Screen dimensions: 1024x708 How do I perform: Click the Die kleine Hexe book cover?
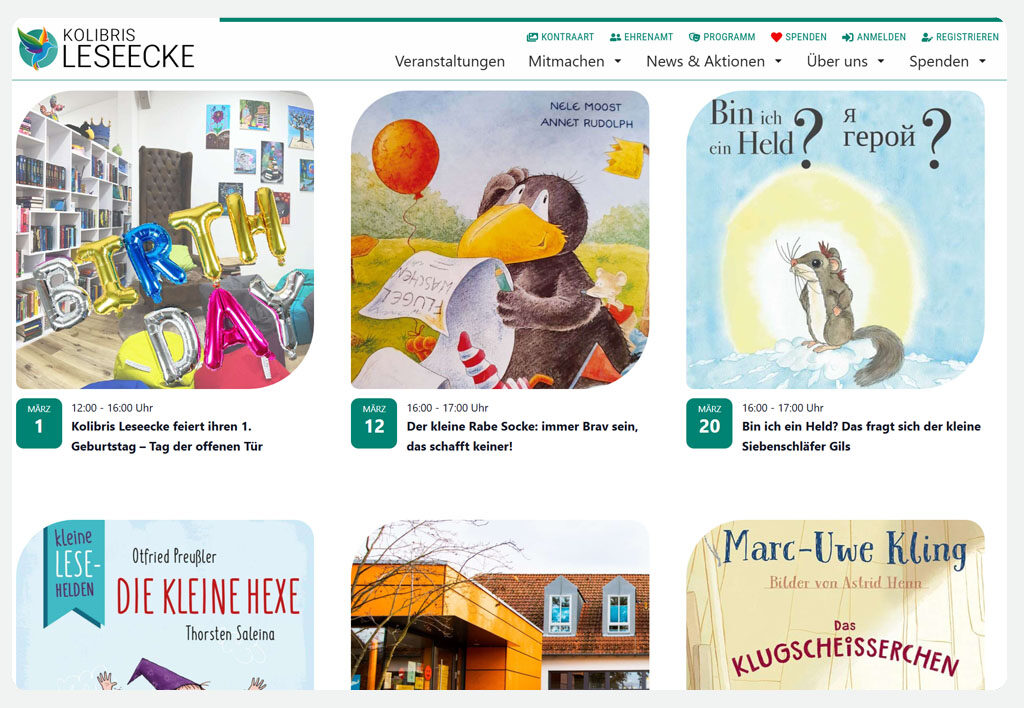pyautogui.click(x=165, y=605)
